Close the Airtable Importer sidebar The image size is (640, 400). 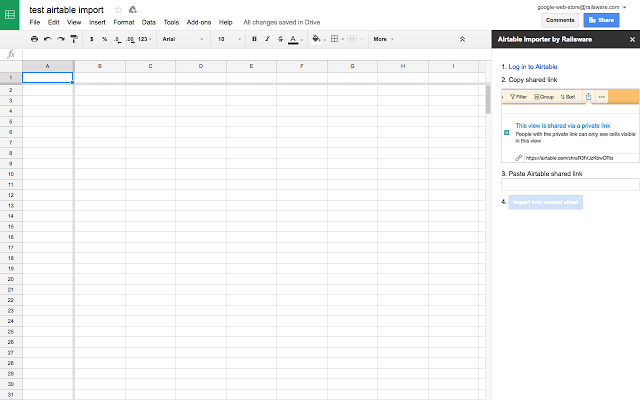click(632, 40)
